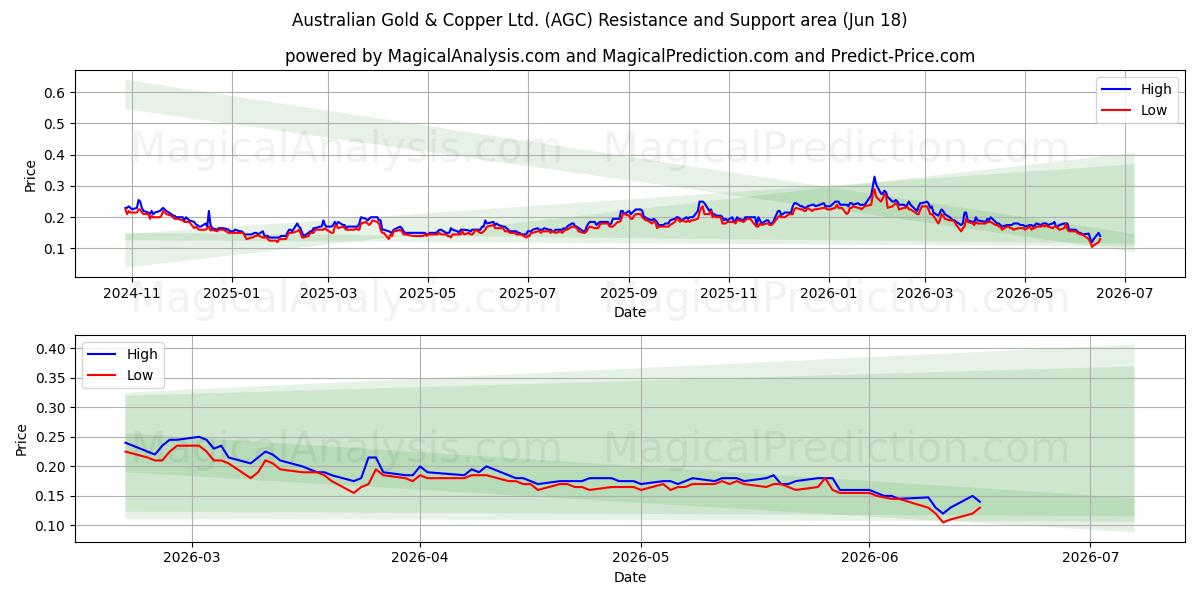Click the '2026-05' tick label on the bottom chart
The width and height of the screenshot is (1200, 600).
pyautogui.click(x=641, y=558)
